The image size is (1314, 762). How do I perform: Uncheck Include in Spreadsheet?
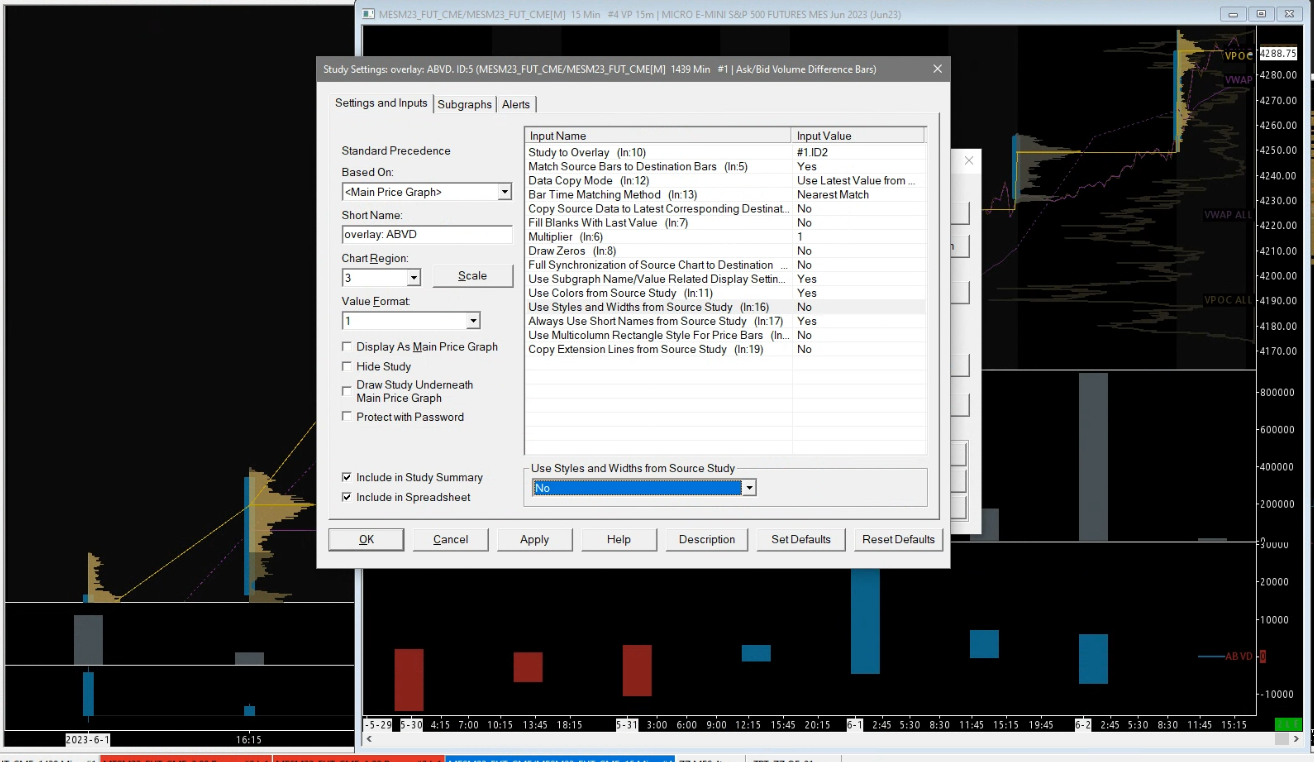[x=347, y=497]
